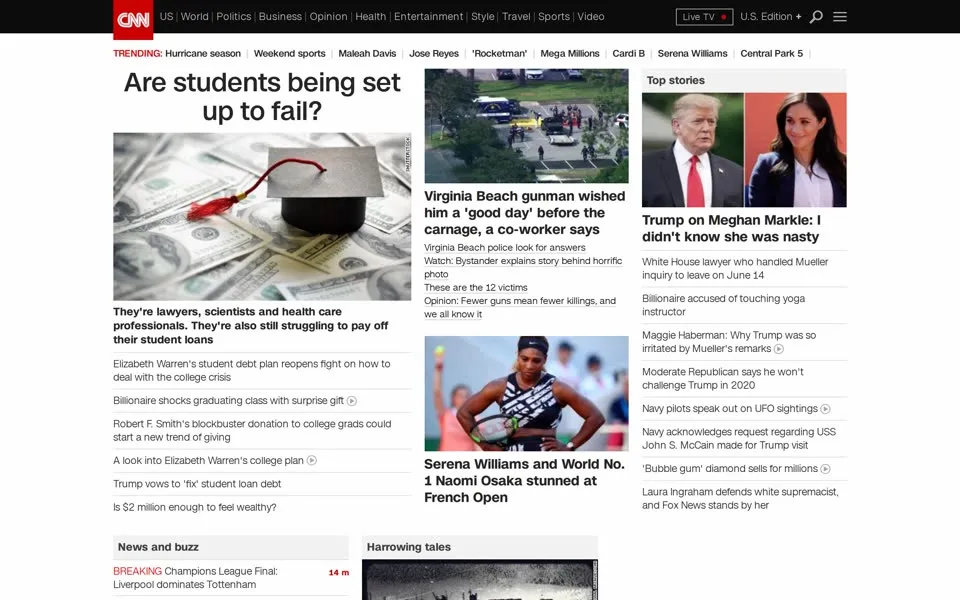Open Navy acknowledges USS John S. McCain request

pyautogui.click(x=739, y=438)
